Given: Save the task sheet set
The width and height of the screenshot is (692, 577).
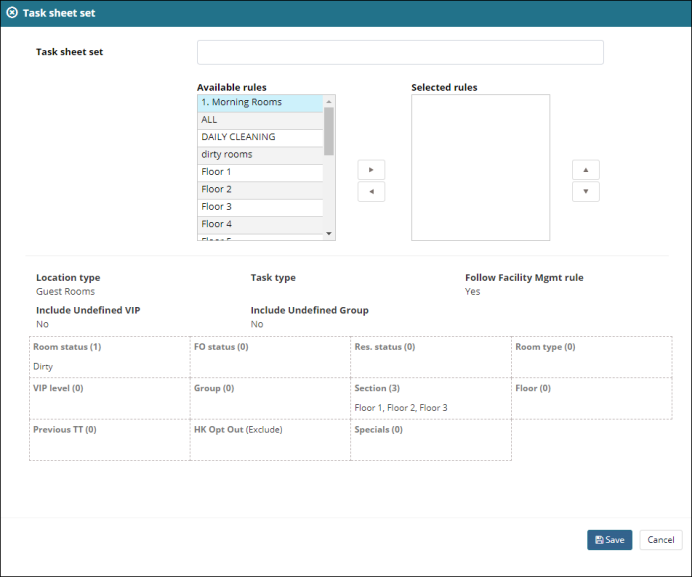Looking at the screenshot, I should (609, 540).
